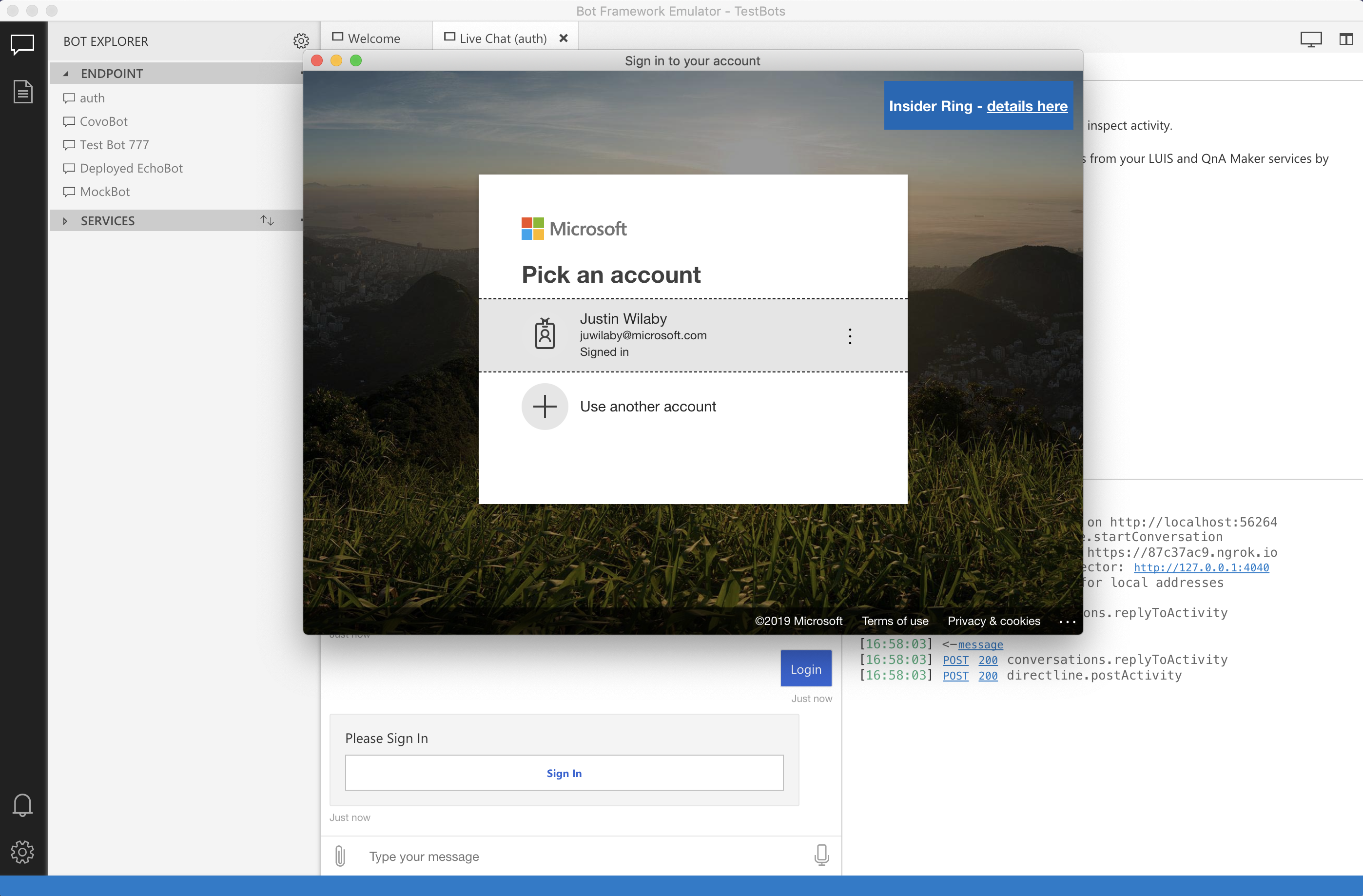Image resolution: width=1363 pixels, height=896 pixels.
Task: Close the Sign in to your account window
Action: tap(317, 60)
